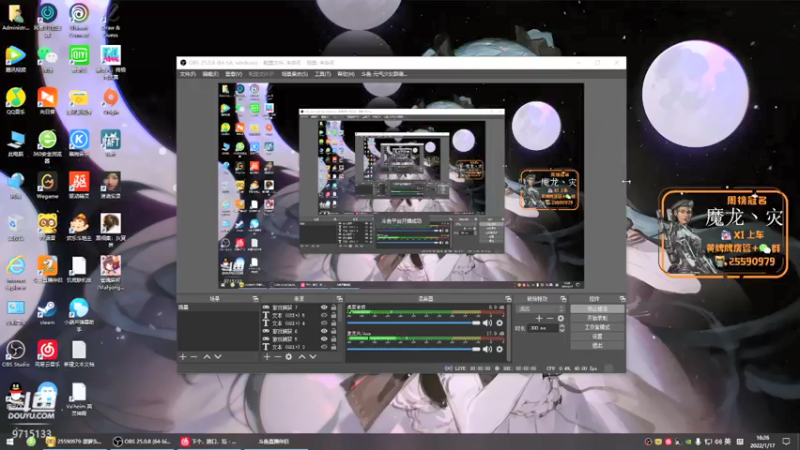Click the desktop audio volume slider
Screen dimensions: 800x450
(414, 323)
